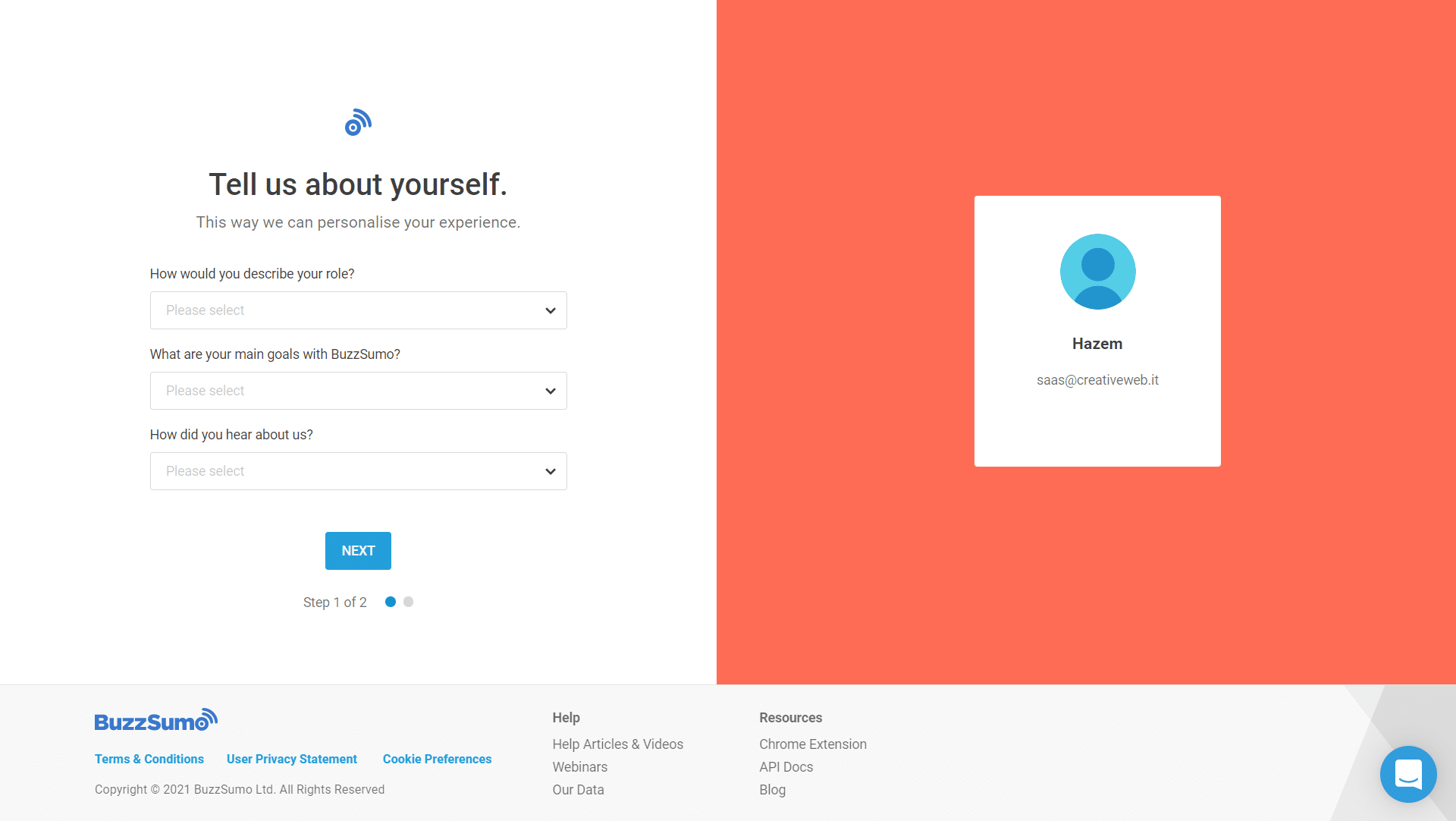
Task: Click the Hazem profile email field
Action: point(1097,380)
